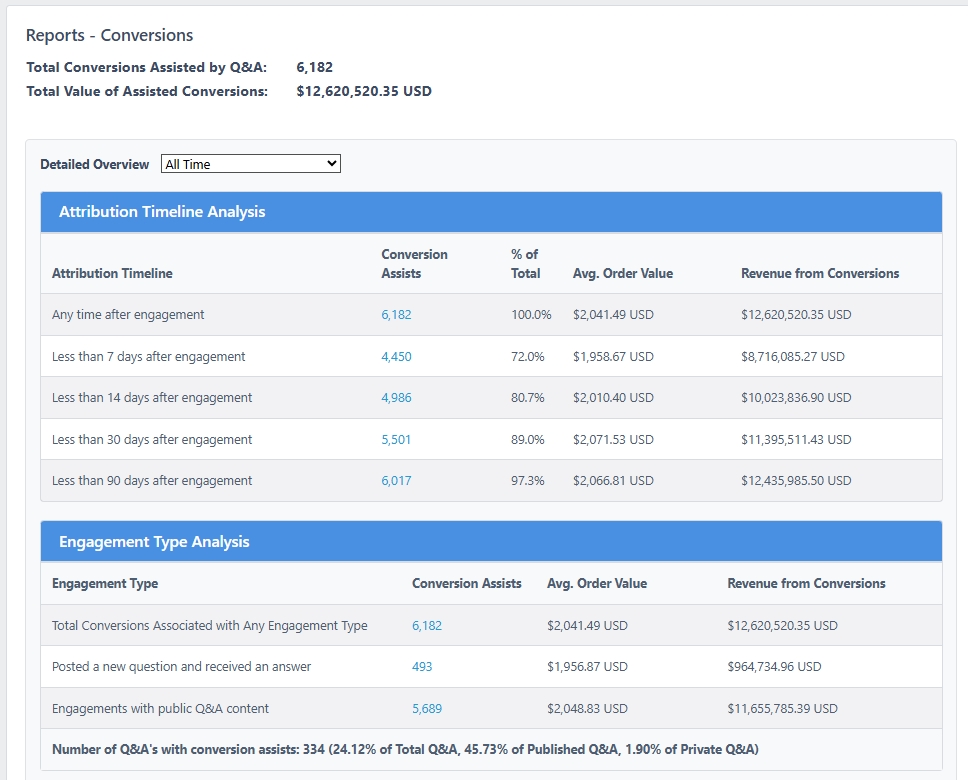This screenshot has height=780, width=968.
Task: Click the 4,986 conversion assists link
Action: point(396,398)
